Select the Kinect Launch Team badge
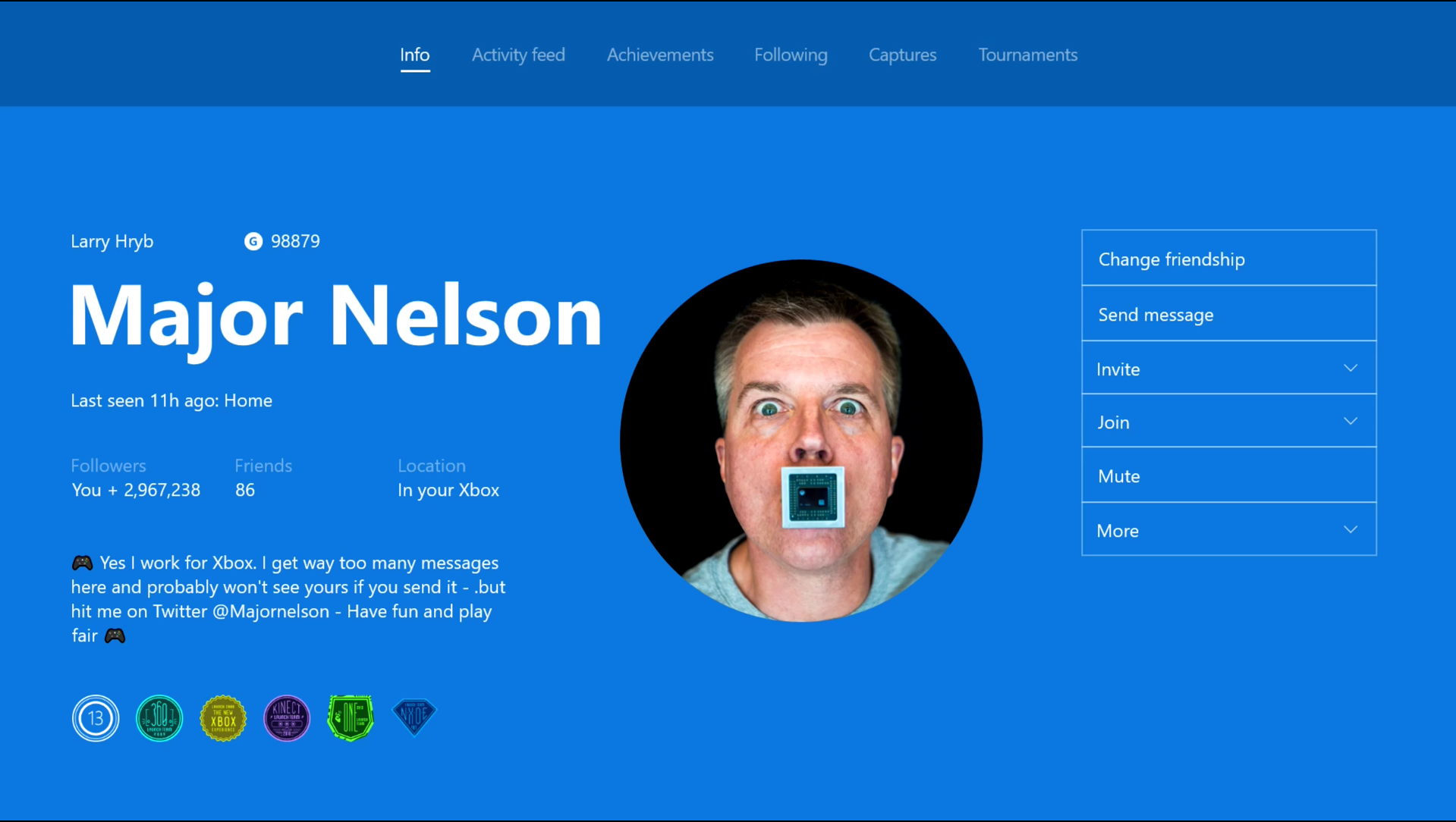 [287, 717]
